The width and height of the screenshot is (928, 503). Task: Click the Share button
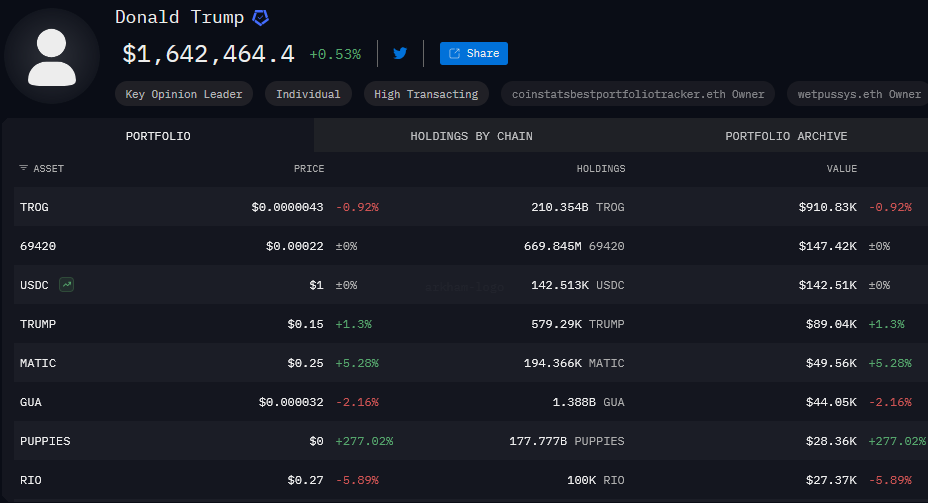point(473,53)
